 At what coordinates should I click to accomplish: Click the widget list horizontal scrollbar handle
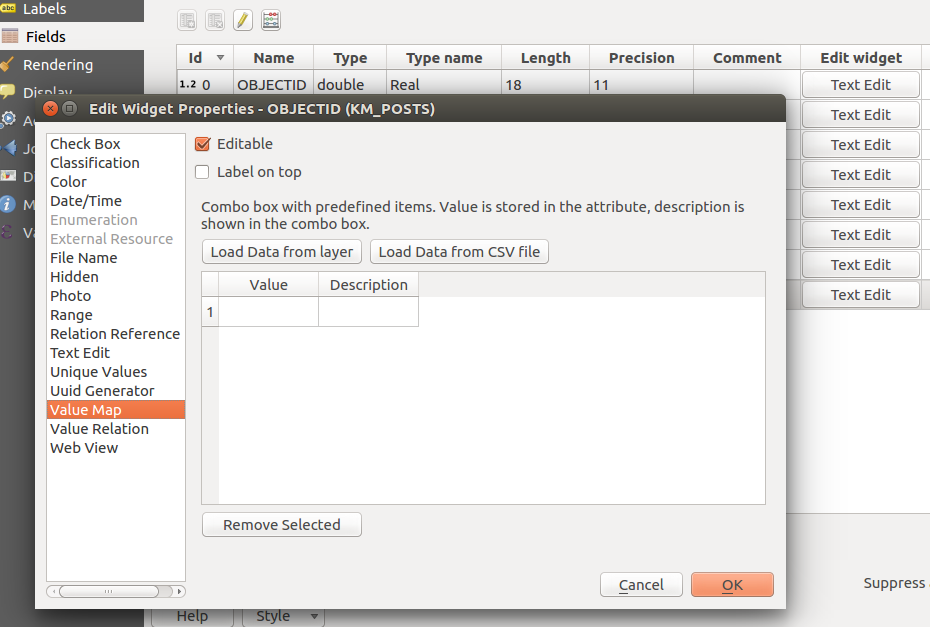click(109, 591)
